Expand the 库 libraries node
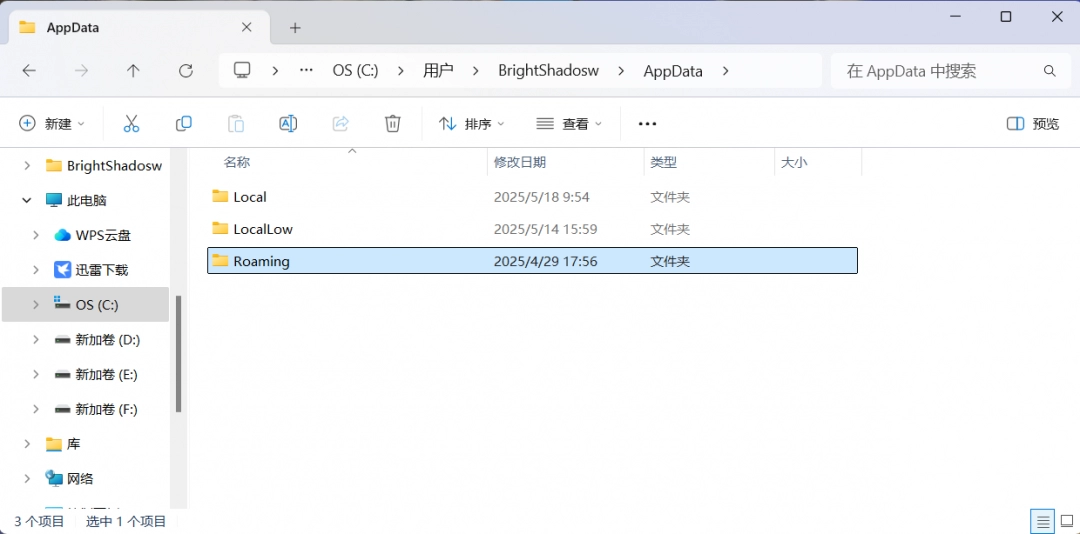This screenshot has height=534, width=1080. click(x=27, y=444)
